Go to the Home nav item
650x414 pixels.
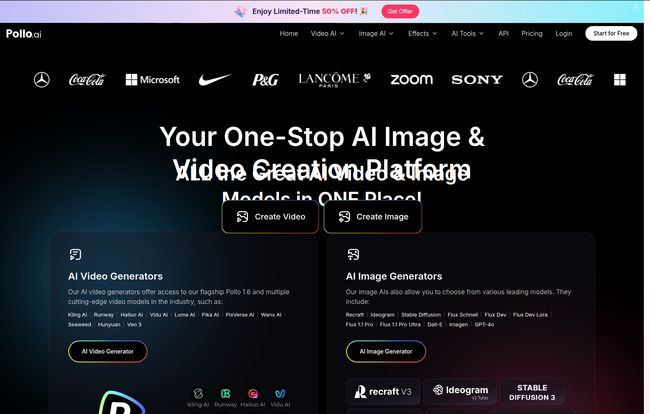tap(289, 34)
